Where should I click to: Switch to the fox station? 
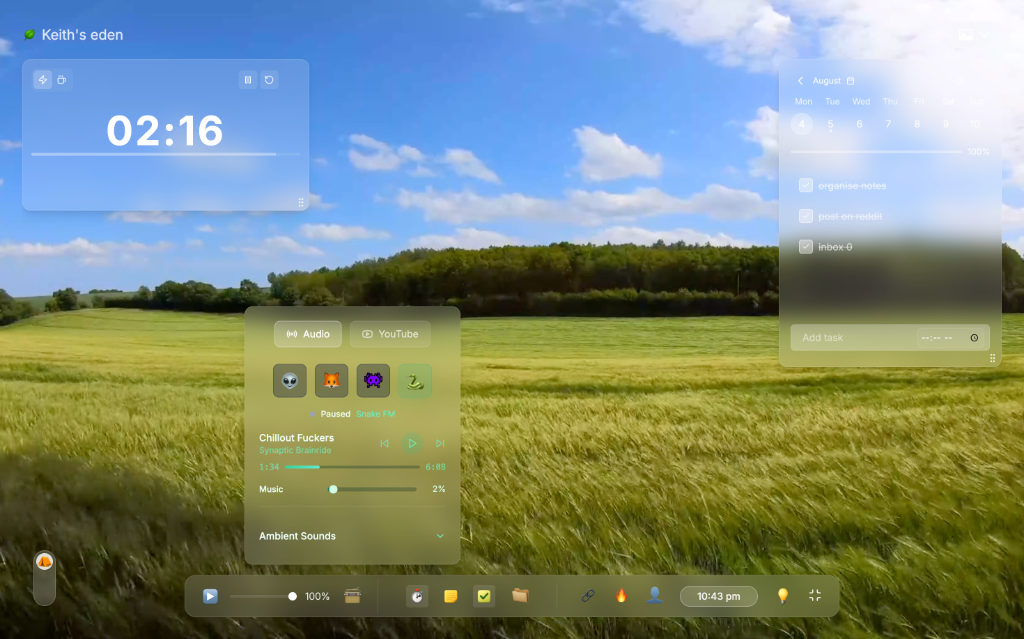point(329,381)
